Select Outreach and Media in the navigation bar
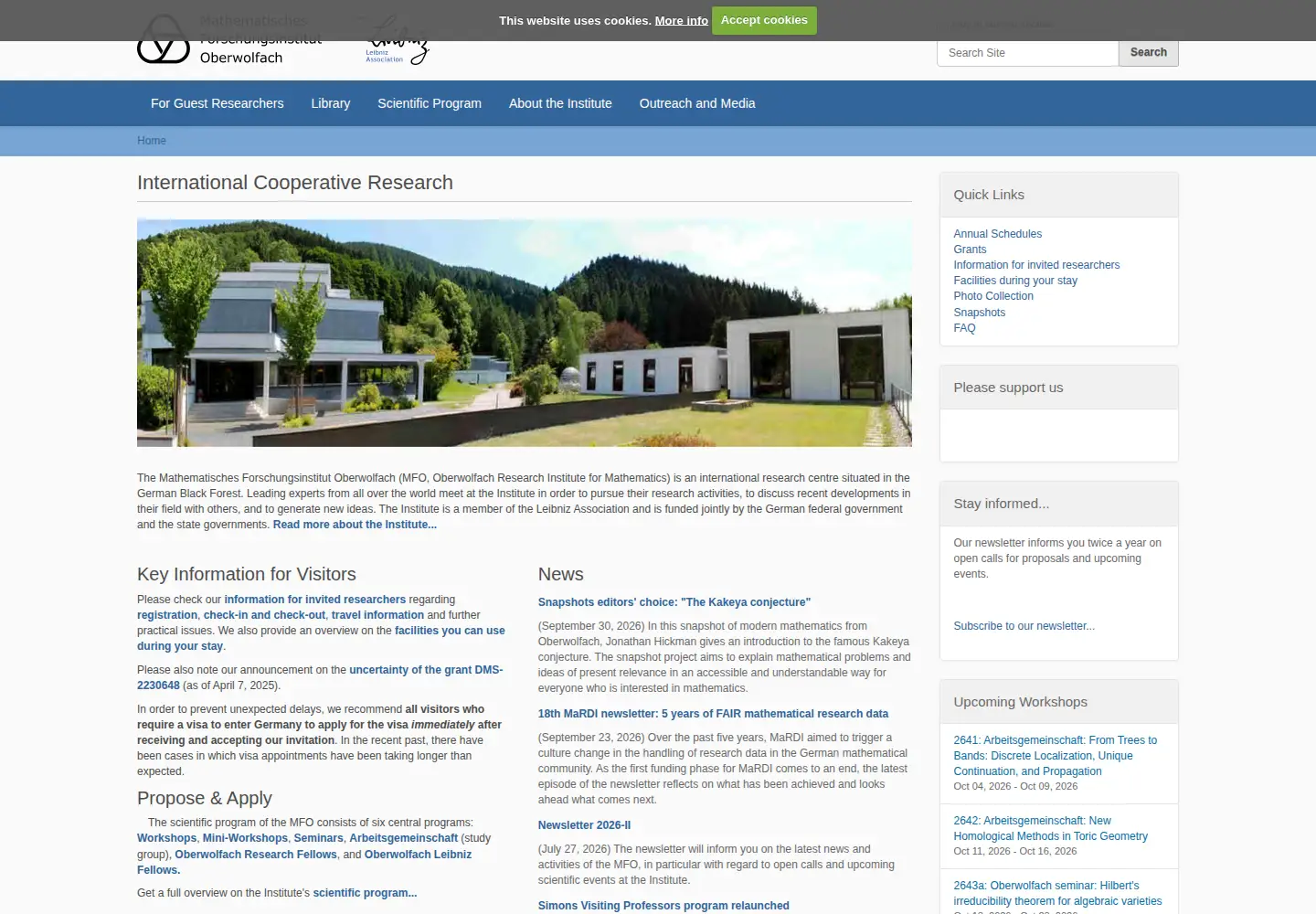The width and height of the screenshot is (1316, 914). coord(697,103)
